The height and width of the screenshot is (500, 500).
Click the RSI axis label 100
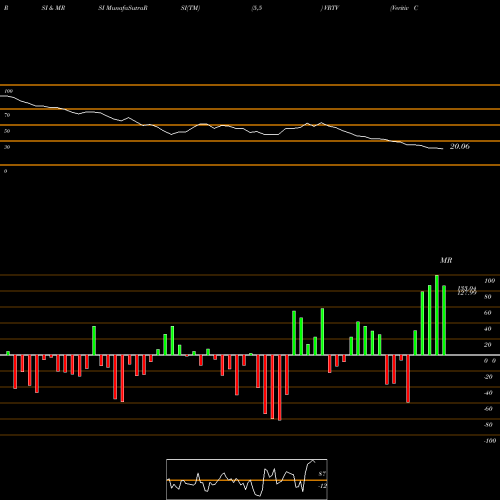(8, 91)
